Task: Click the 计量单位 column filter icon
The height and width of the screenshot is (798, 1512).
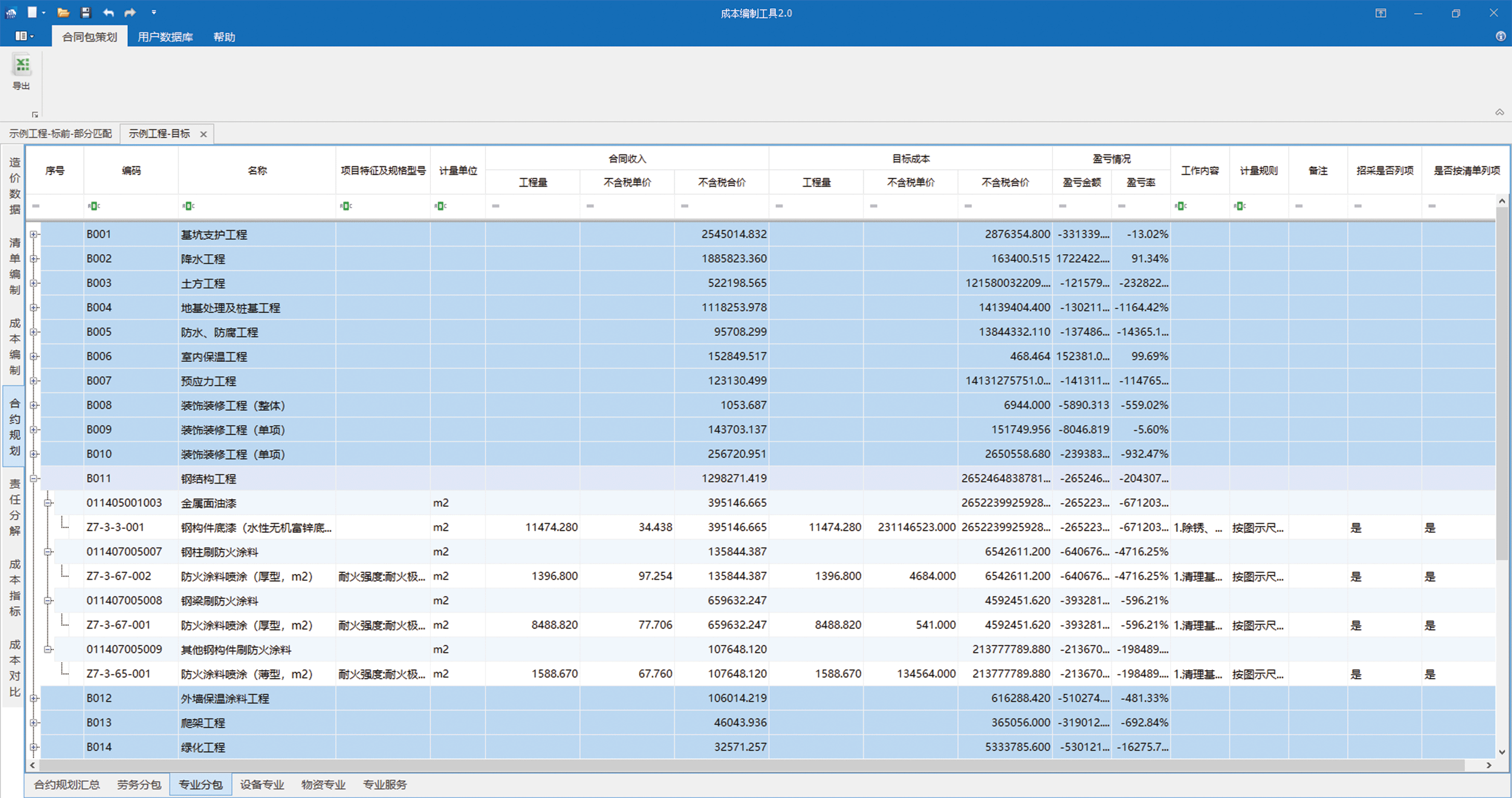Action: [440, 206]
